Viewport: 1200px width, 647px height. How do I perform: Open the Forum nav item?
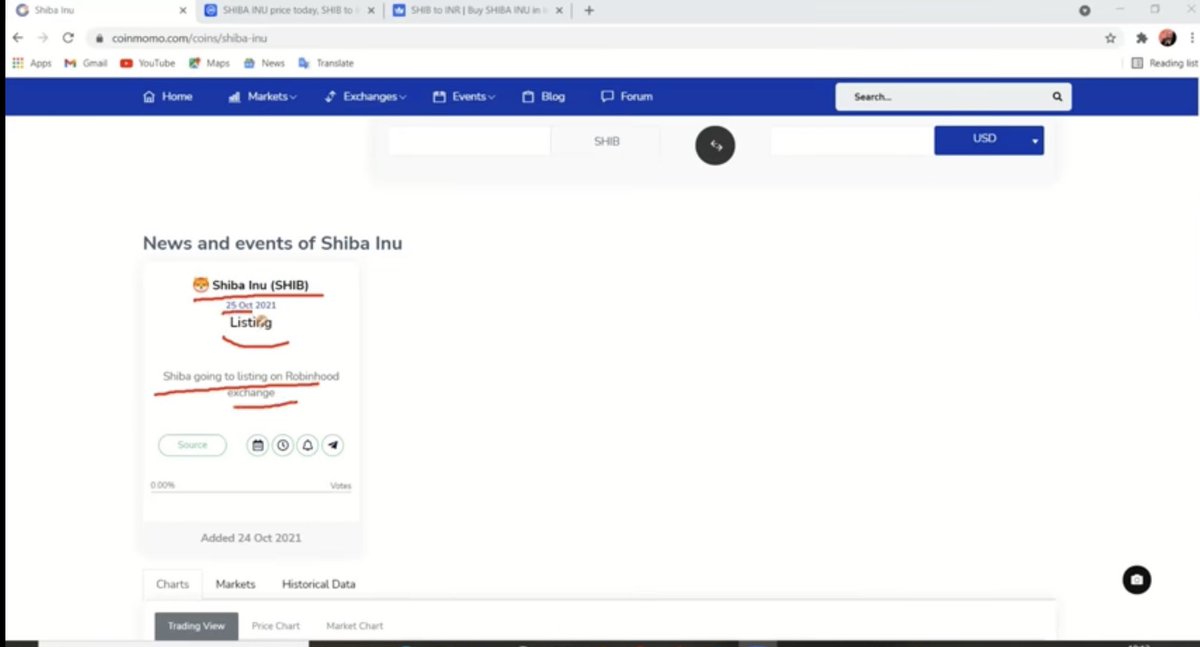[x=627, y=97]
